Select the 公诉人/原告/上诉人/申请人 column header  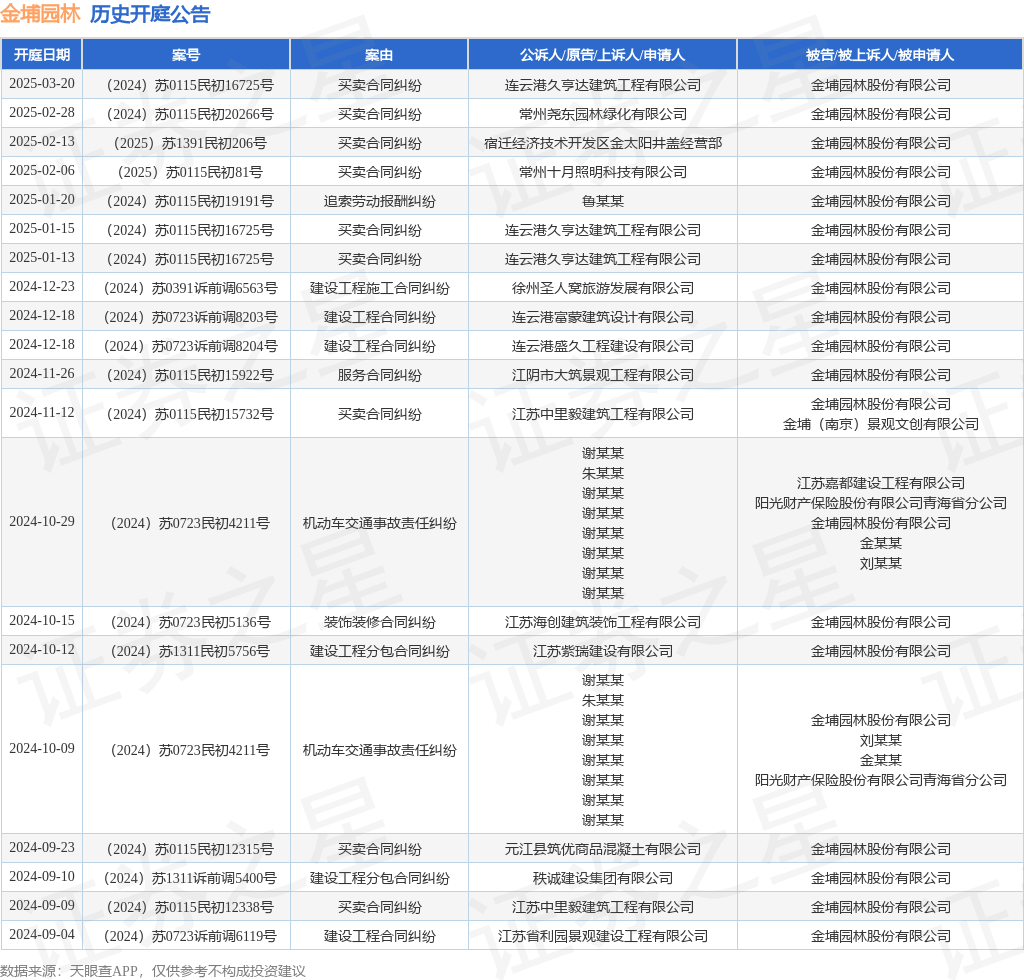(x=602, y=55)
